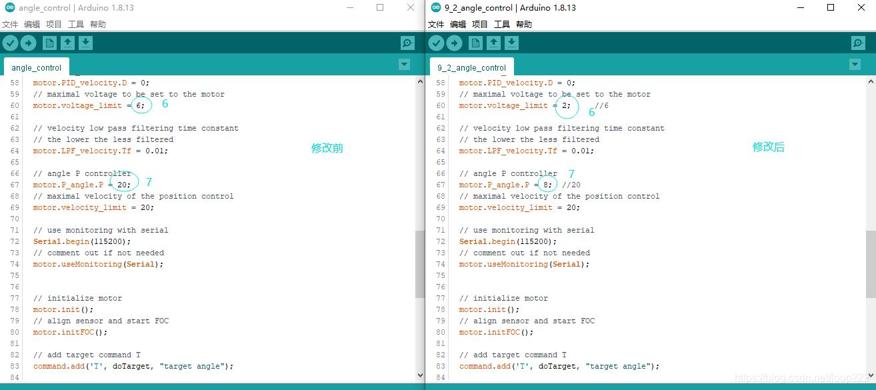
Task: Click Save sketch icon in 9_2_angle_control window
Action: tap(512, 43)
